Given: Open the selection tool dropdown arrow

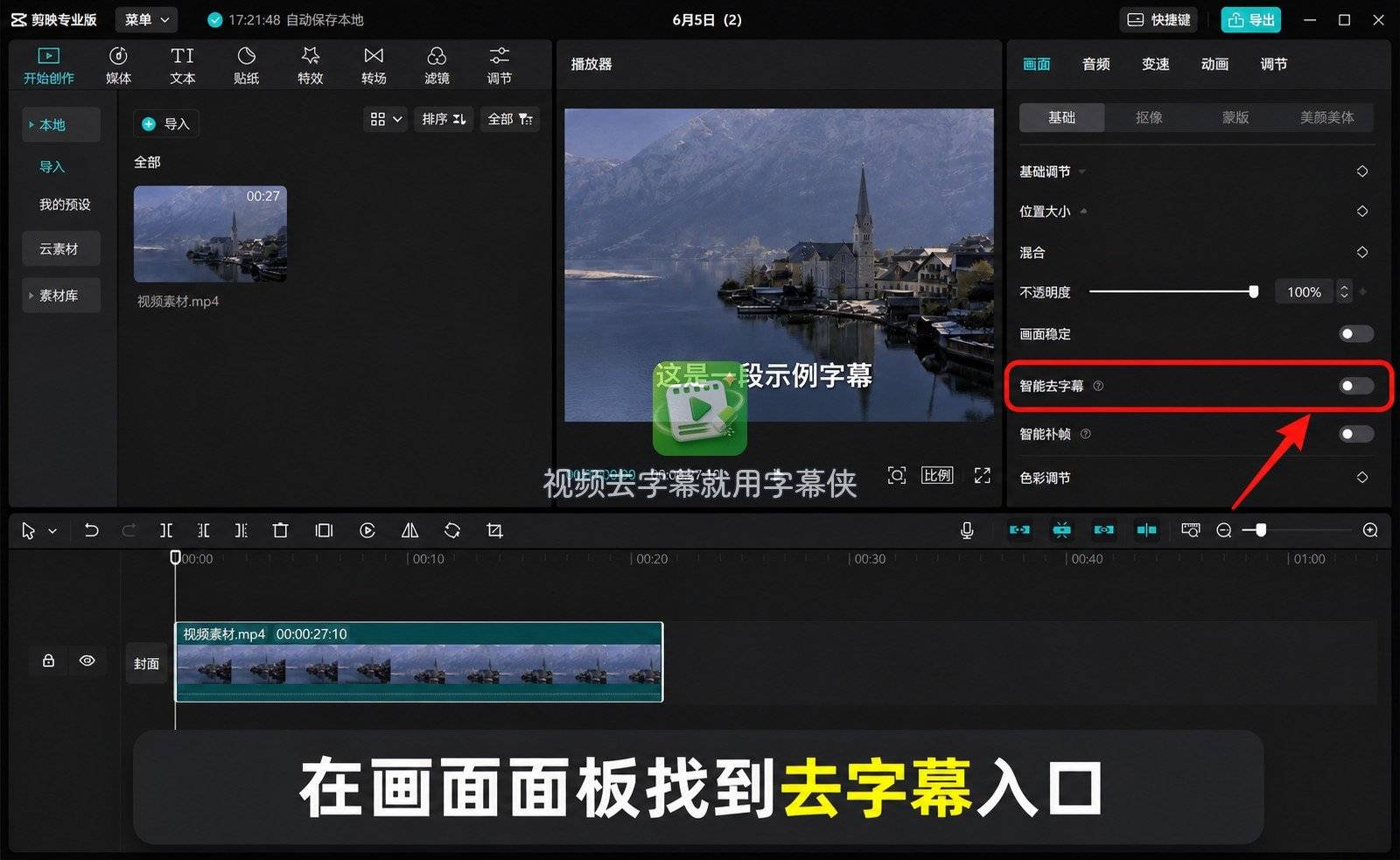Looking at the screenshot, I should (52, 530).
